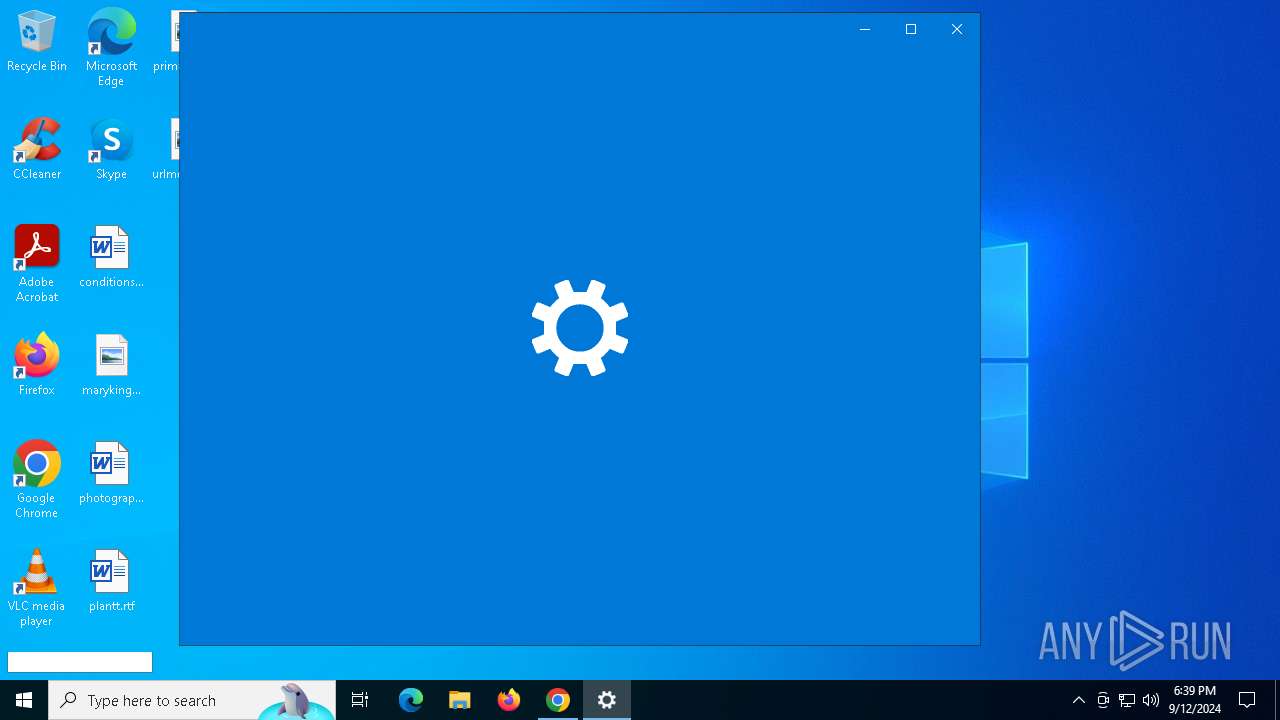Viewport: 1280px width, 720px height.
Task: Select the conditions Word document icon
Action: 111,257
